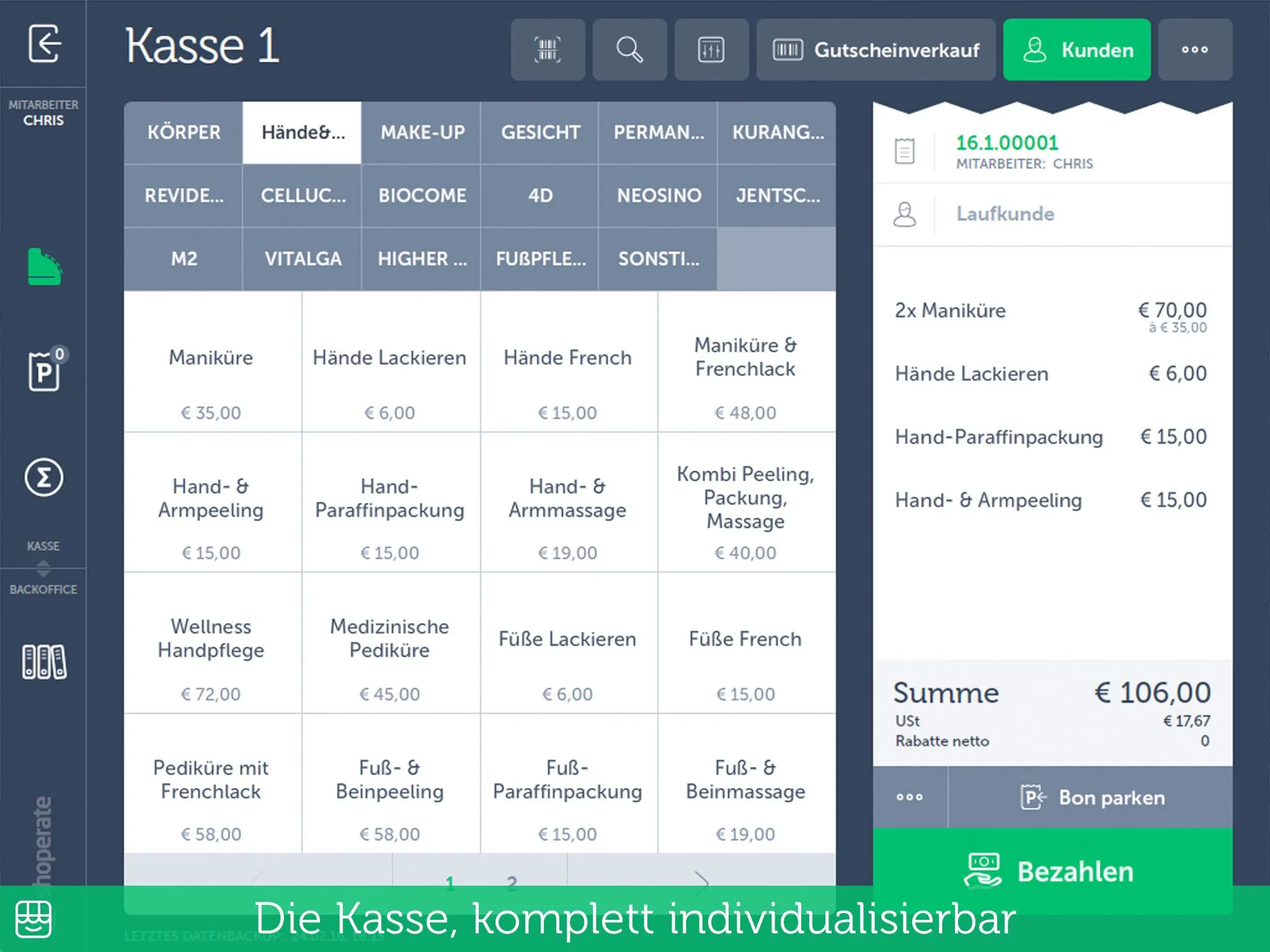1270x952 pixels.
Task: Switch to 4D category tab
Action: [540, 196]
